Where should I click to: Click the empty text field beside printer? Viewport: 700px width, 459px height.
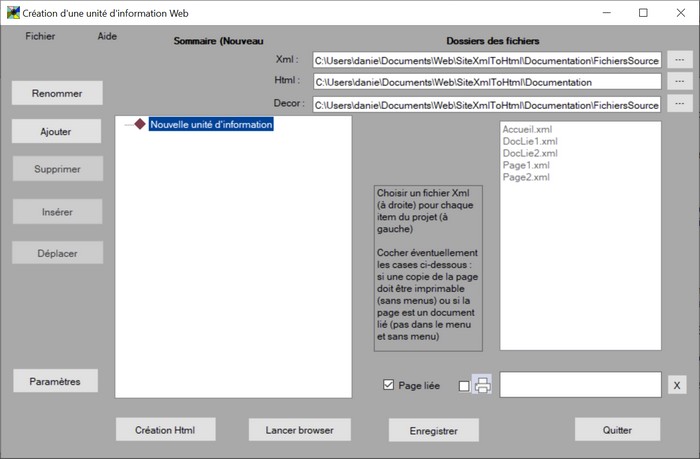(x=580, y=385)
